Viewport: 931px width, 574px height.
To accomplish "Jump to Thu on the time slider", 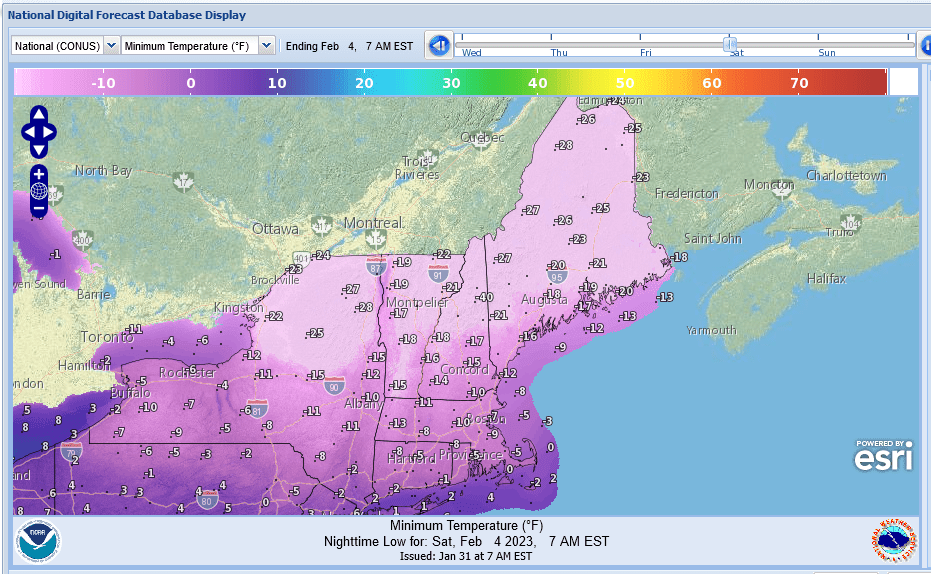I will coord(559,52).
